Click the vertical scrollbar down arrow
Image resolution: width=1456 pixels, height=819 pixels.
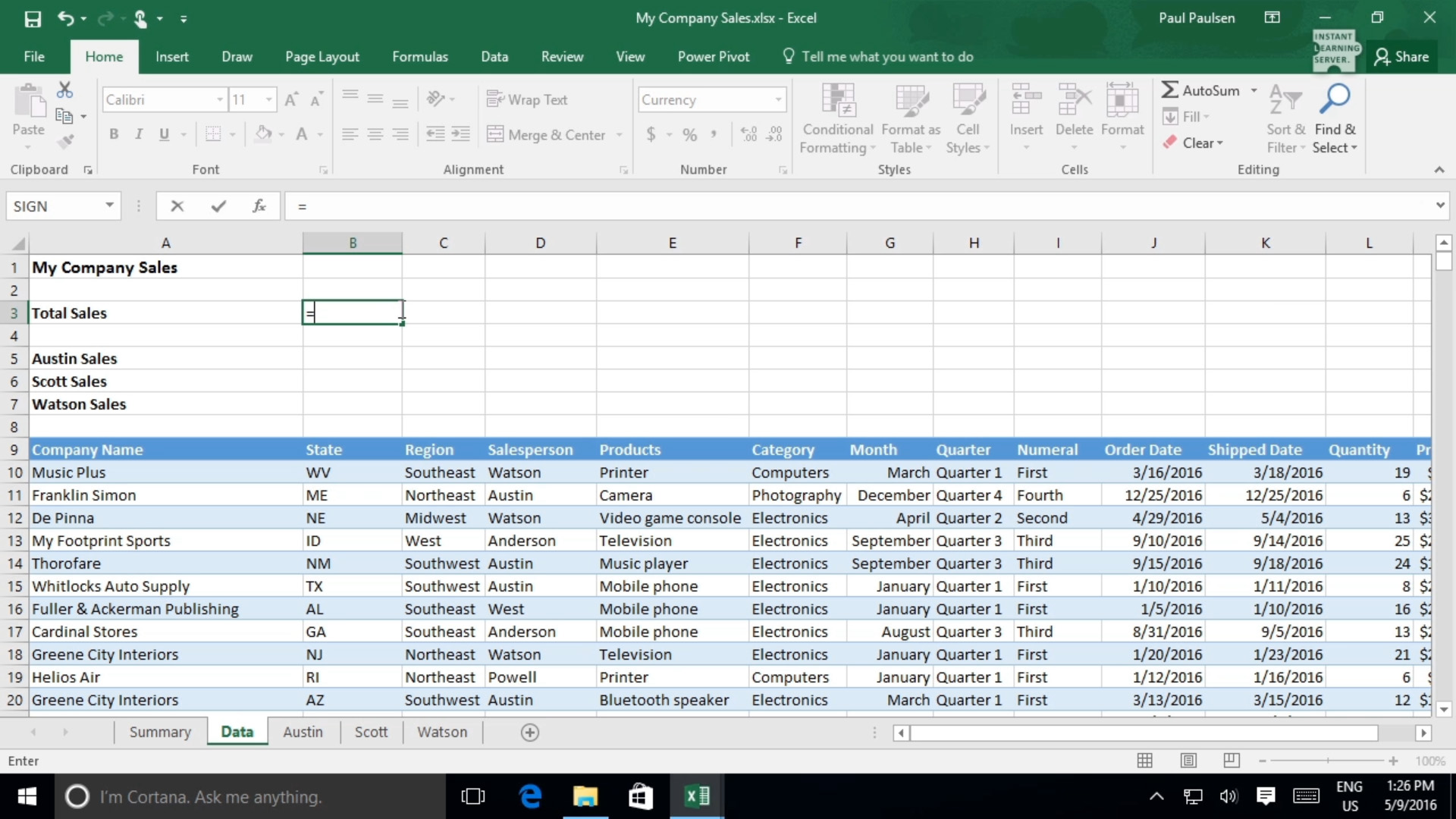coord(1444,710)
